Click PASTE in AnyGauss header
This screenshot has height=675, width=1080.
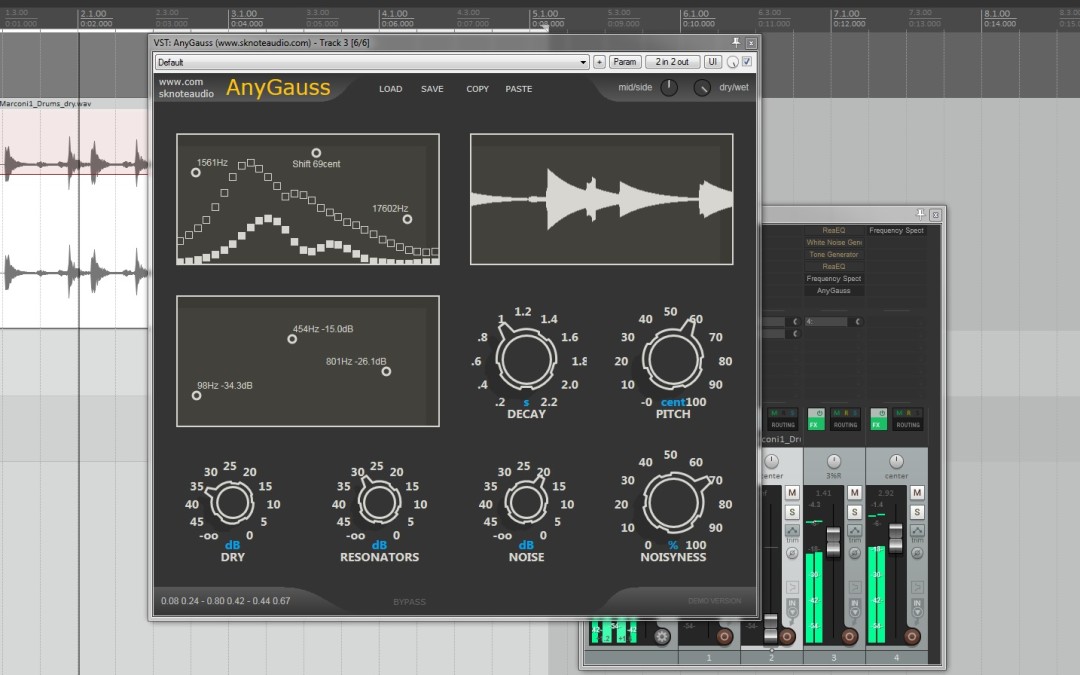click(519, 89)
